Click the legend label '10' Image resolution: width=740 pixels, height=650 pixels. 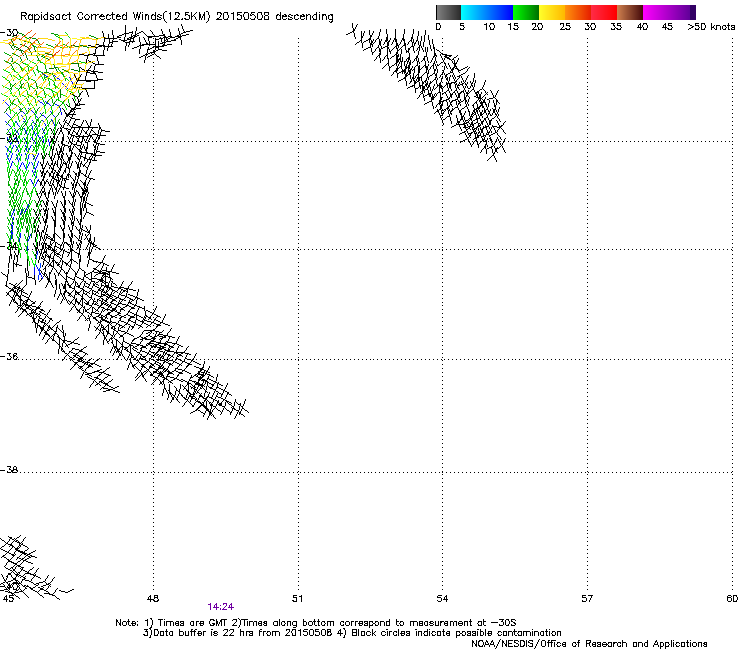pos(489,27)
